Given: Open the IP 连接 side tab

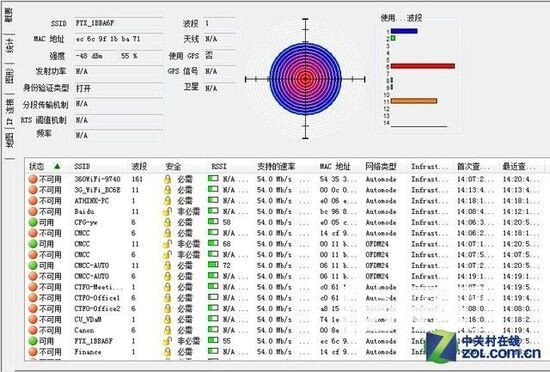Looking at the screenshot, I should click(x=10, y=111).
